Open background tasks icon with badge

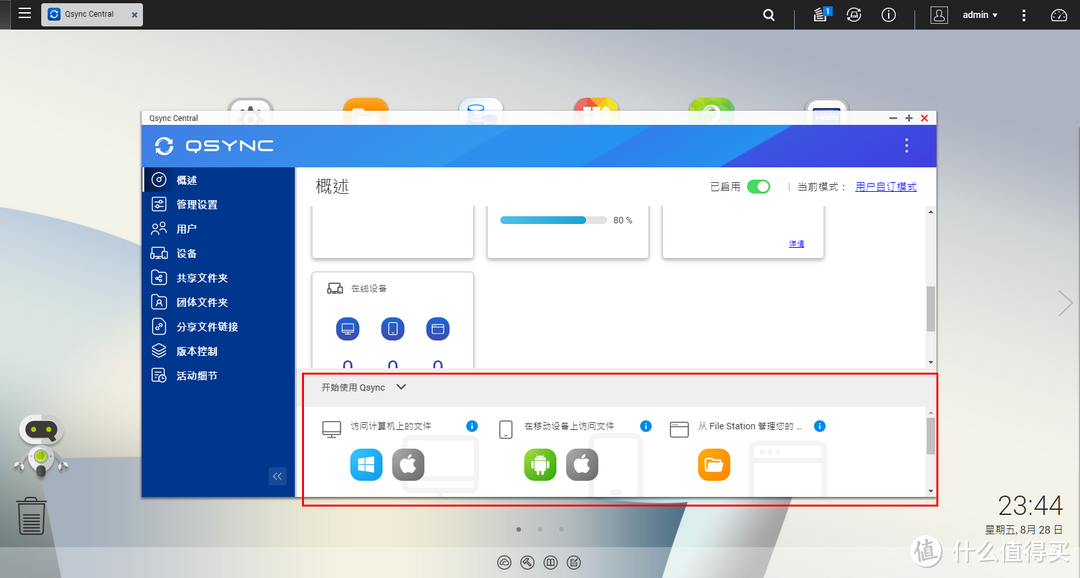(x=820, y=14)
